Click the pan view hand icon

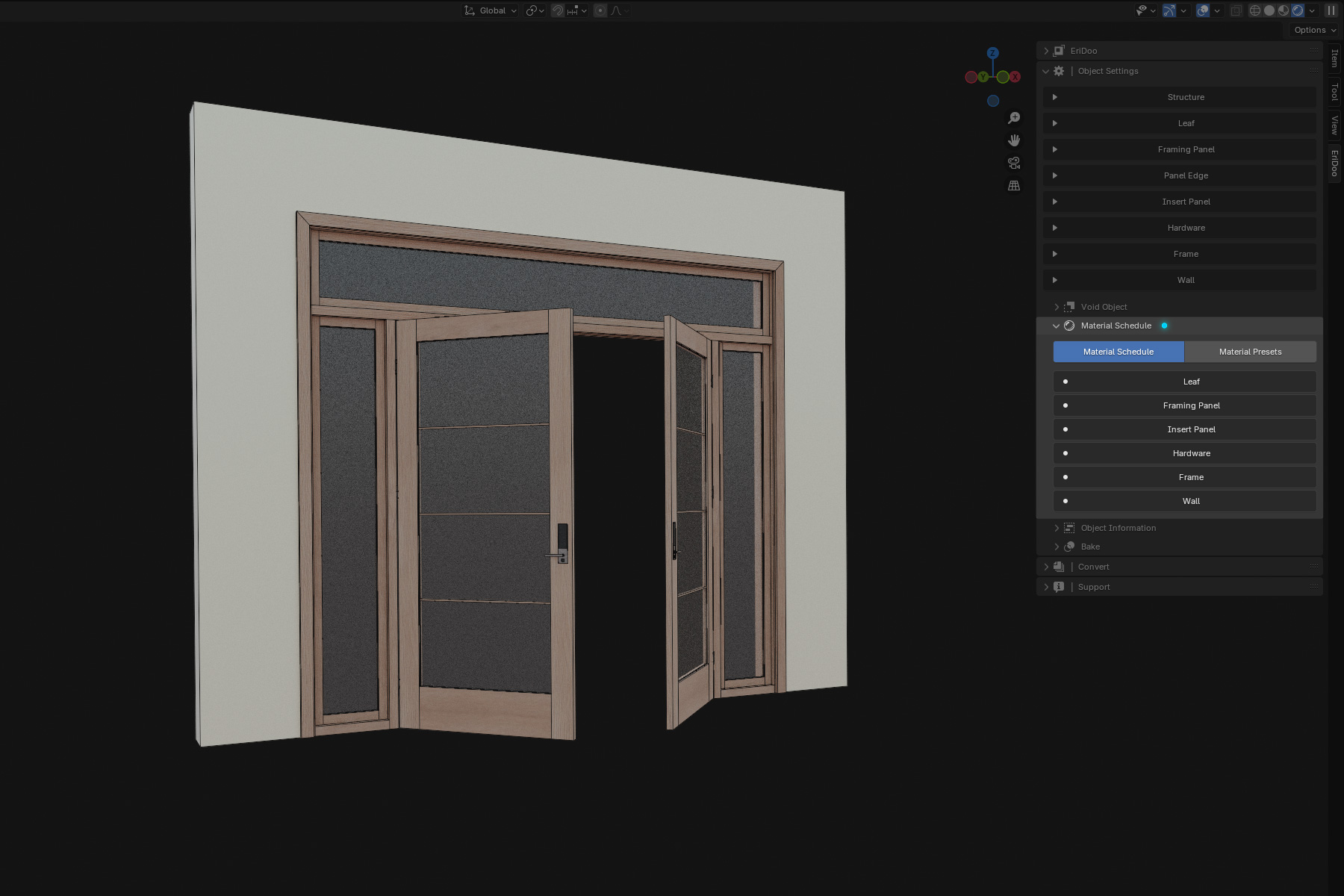(1014, 140)
